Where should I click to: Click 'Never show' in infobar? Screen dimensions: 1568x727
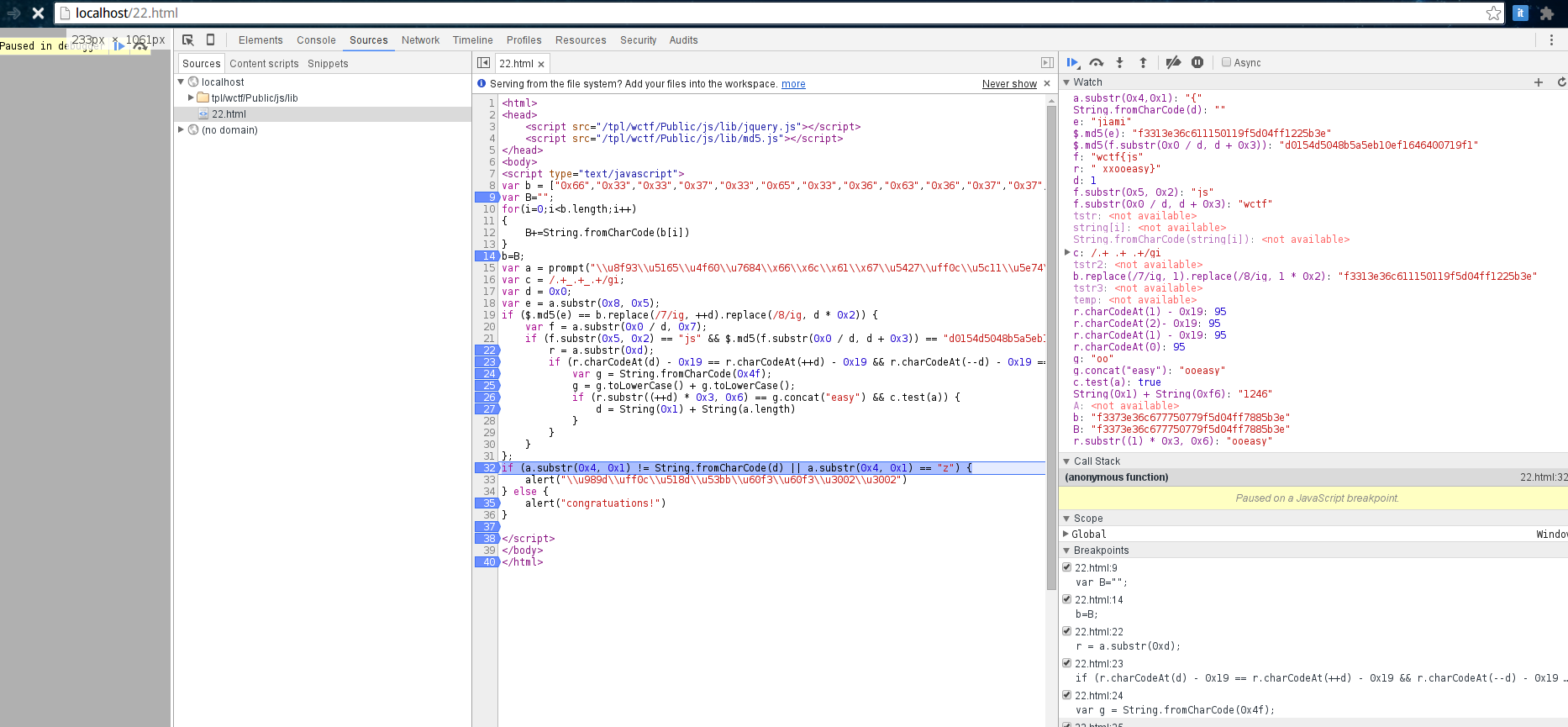[x=1009, y=84]
